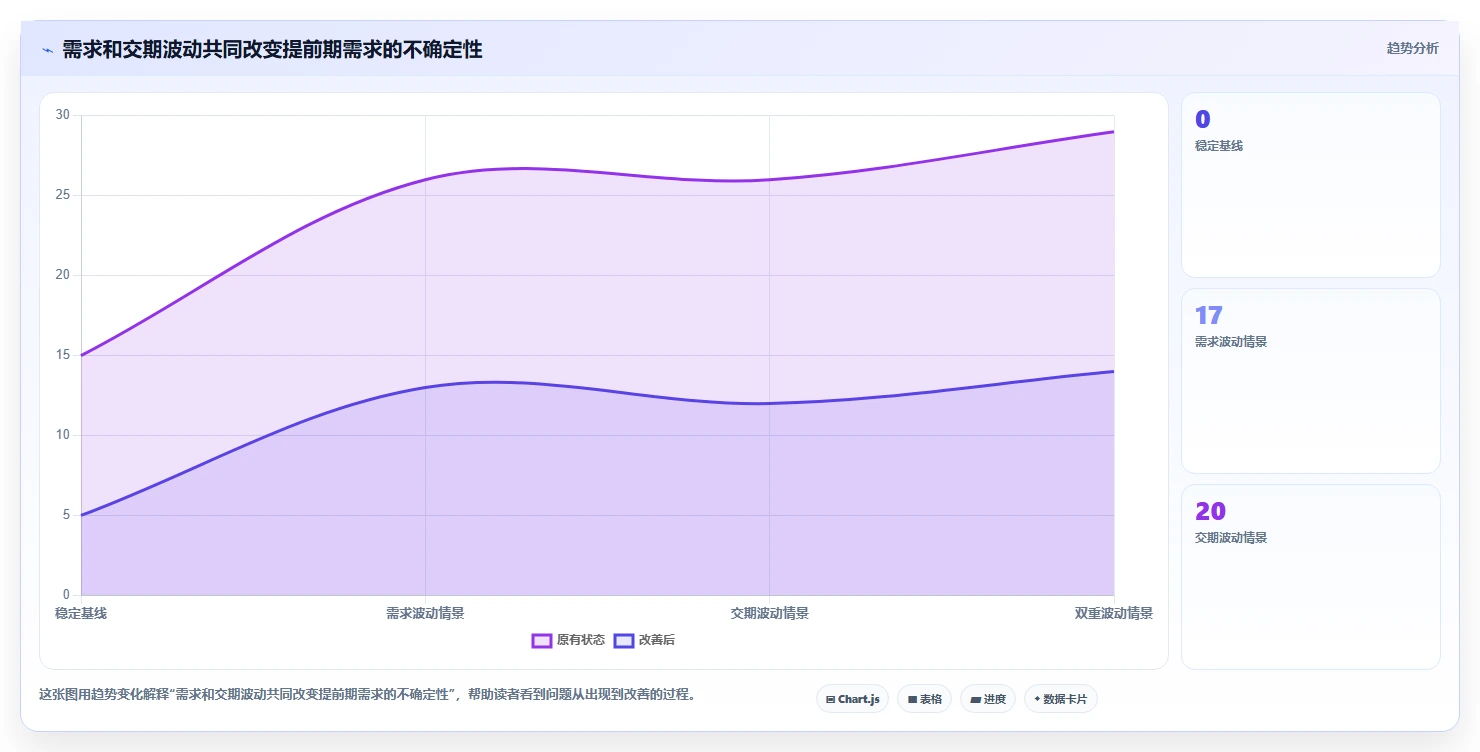Click the Chart.js tag button

tap(852, 699)
